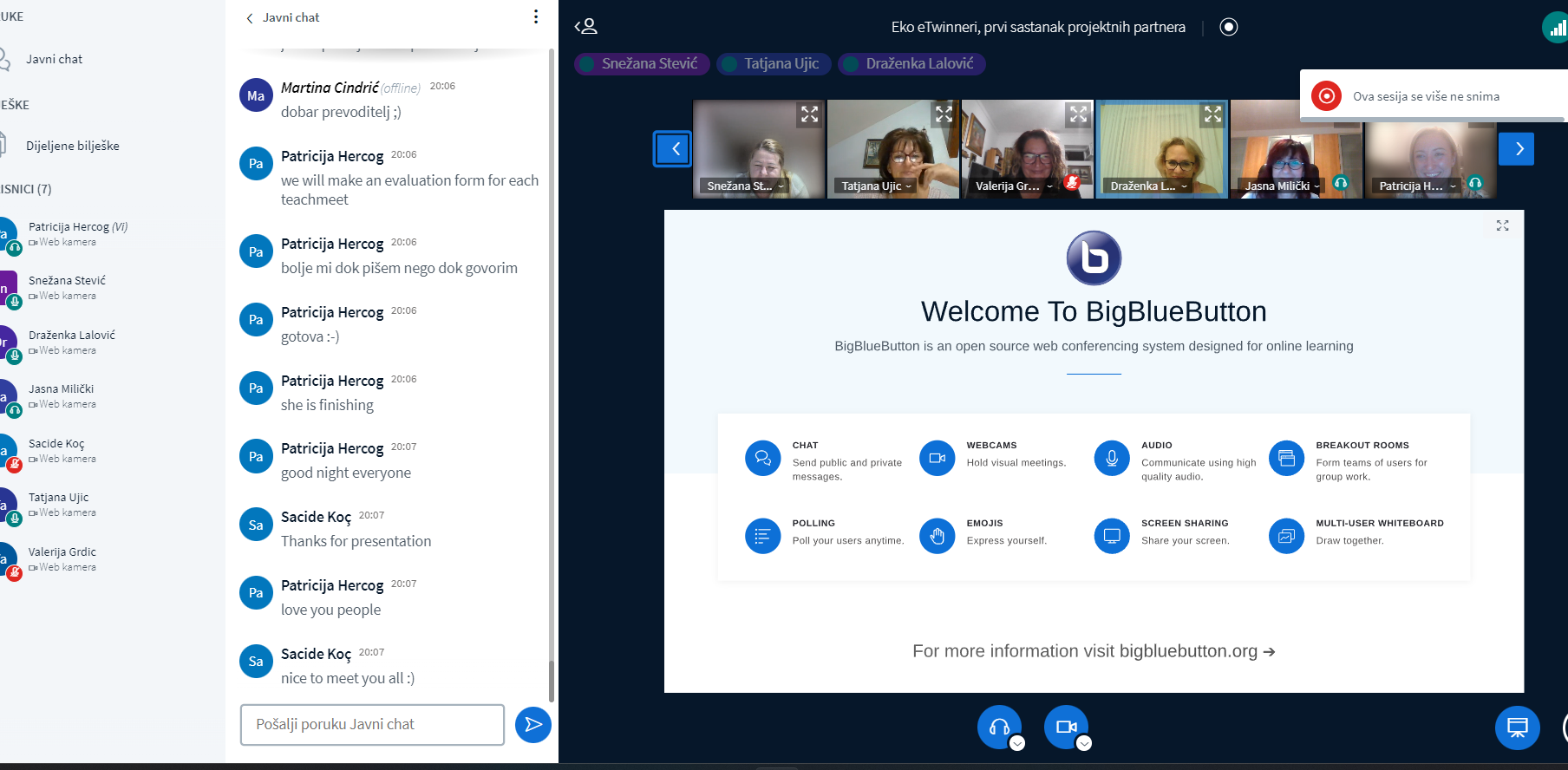Open audio device options chevron
Screen dimensions: 1568x770
click(x=1017, y=743)
